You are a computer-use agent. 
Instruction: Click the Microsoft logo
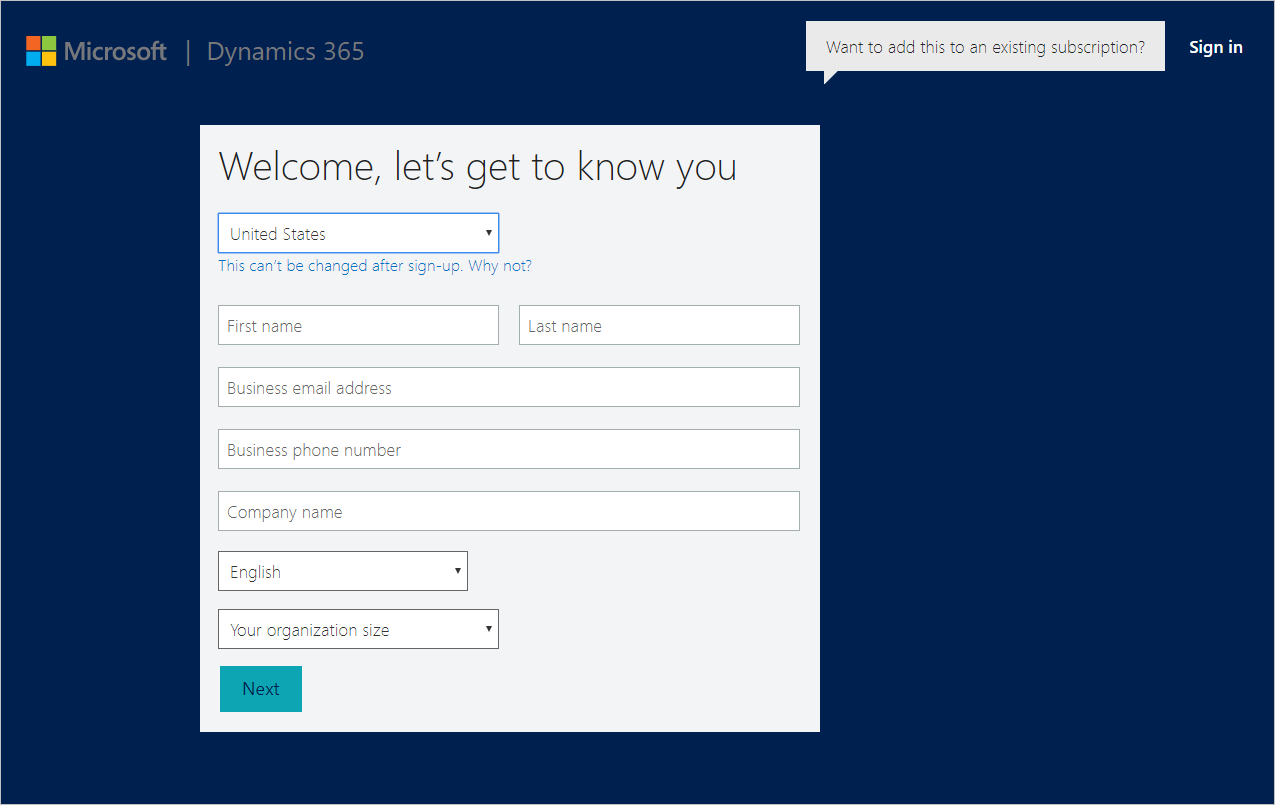point(96,50)
